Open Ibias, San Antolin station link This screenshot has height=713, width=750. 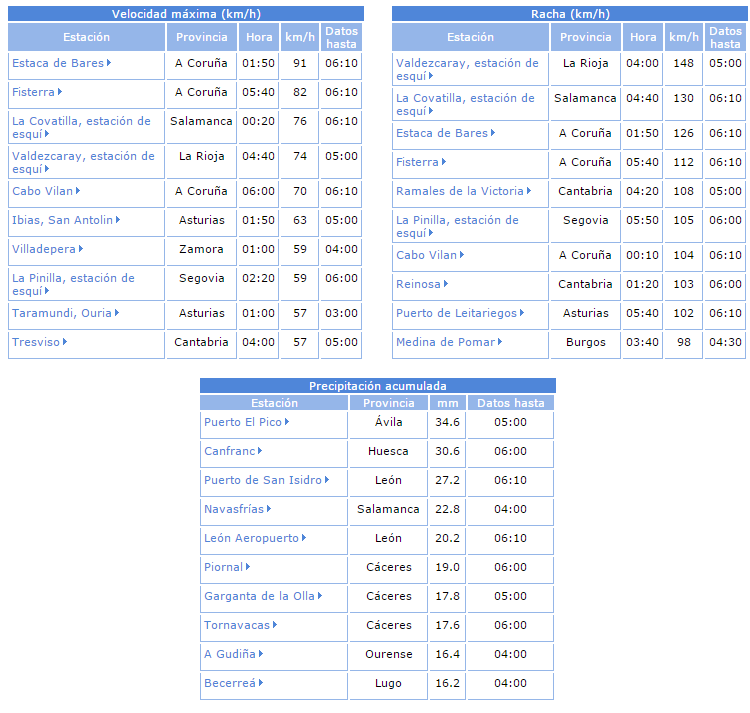(62, 220)
